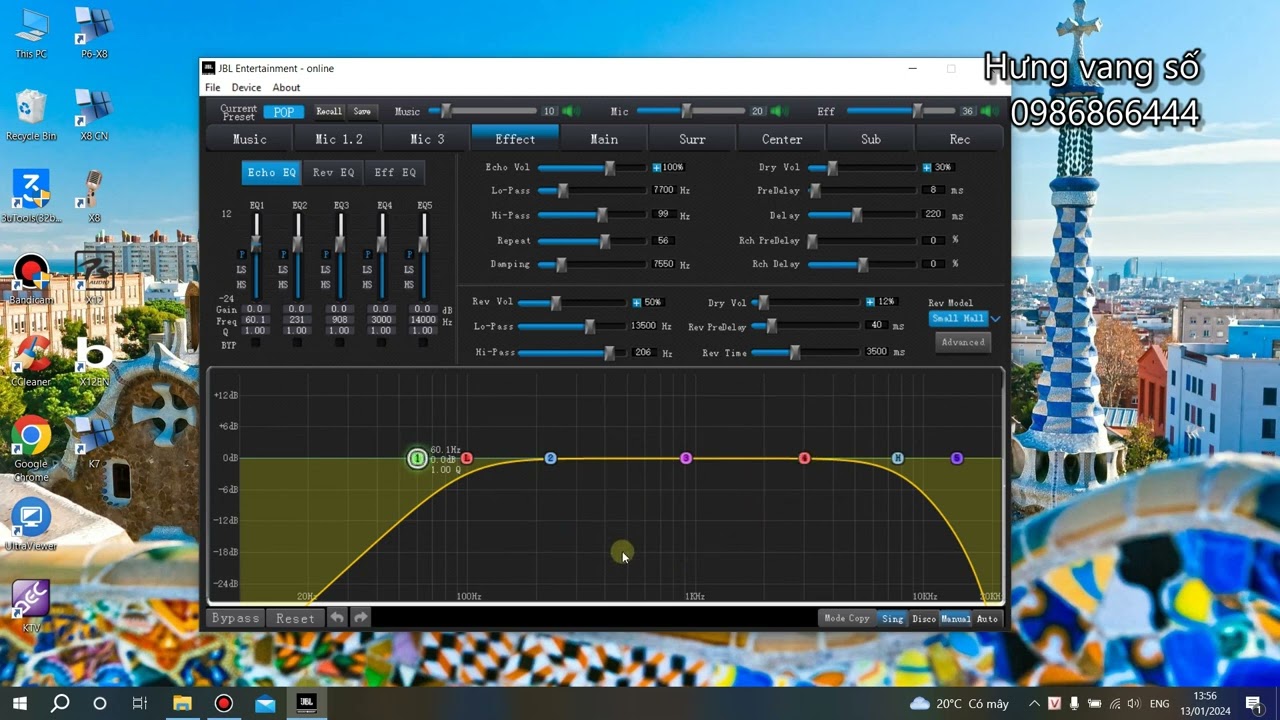Toggle the BYP checkbox under EQ4

pos(381,343)
